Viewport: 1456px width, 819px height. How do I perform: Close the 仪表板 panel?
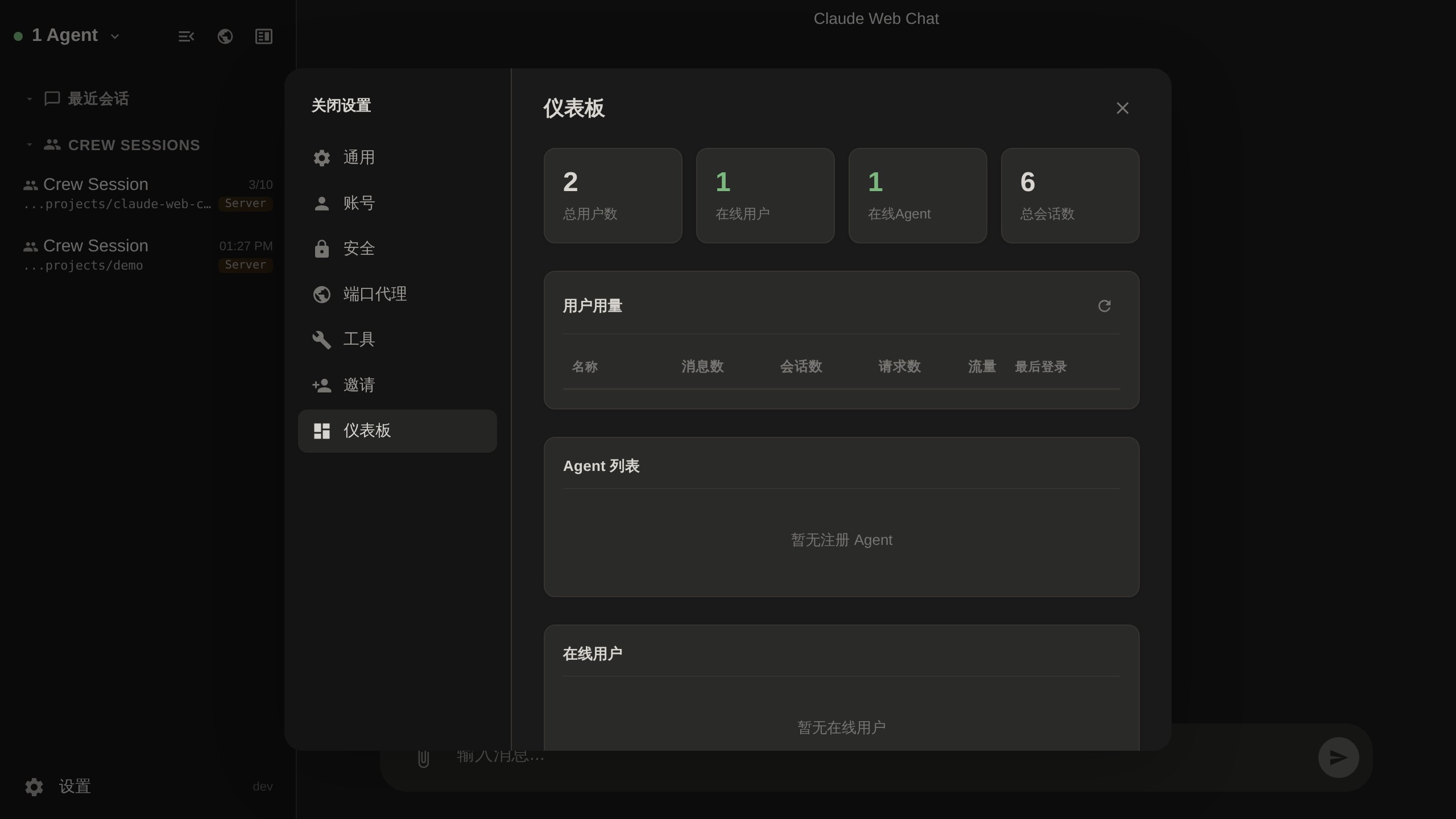(1122, 108)
